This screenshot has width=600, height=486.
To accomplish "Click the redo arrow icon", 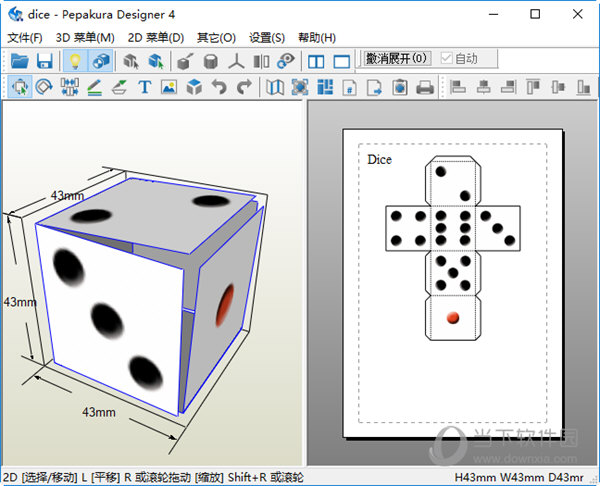I will click(x=244, y=88).
